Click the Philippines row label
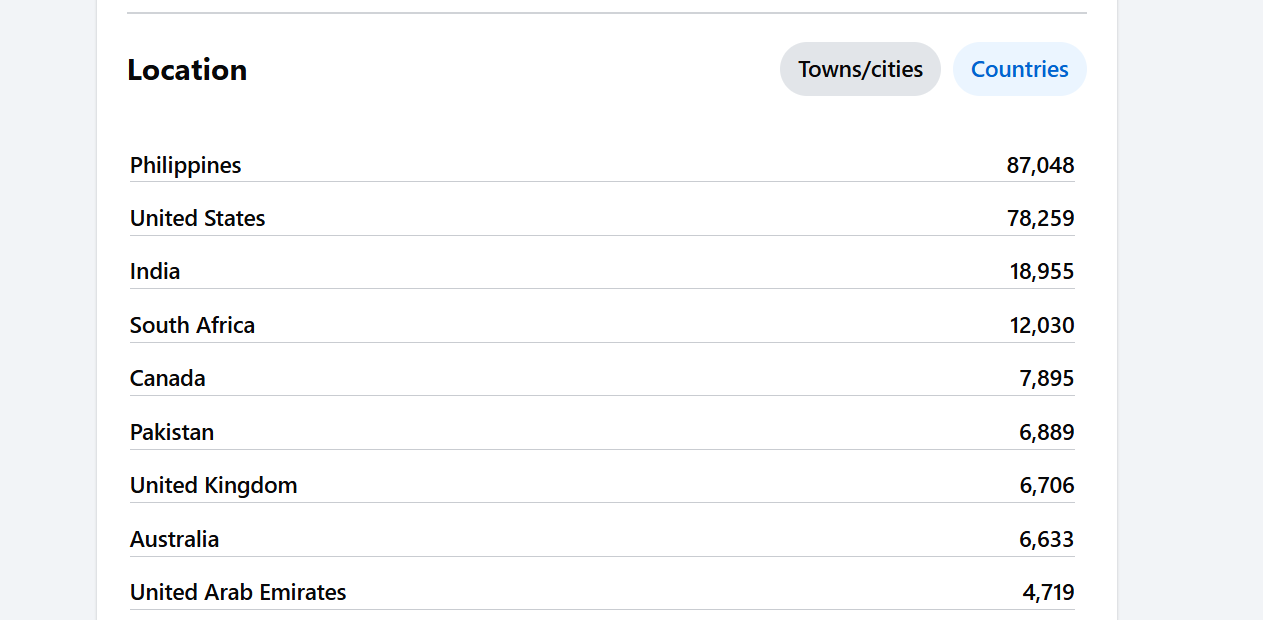The height and width of the screenshot is (620, 1263). tap(186, 165)
